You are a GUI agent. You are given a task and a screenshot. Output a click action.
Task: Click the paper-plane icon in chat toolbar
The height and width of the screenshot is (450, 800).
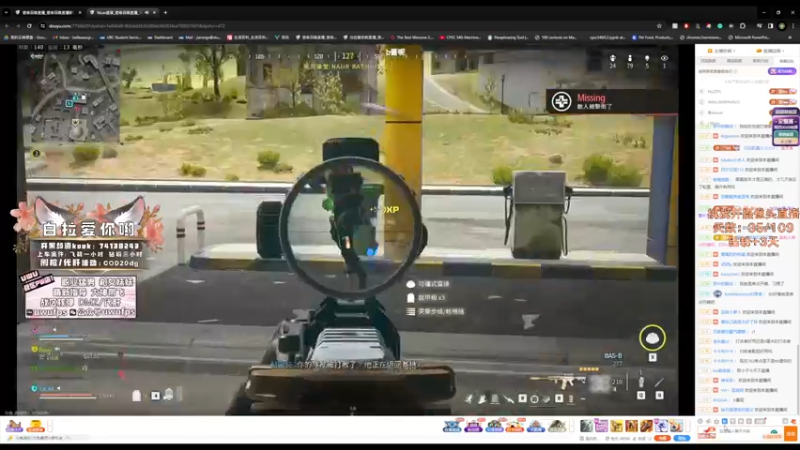708,421
